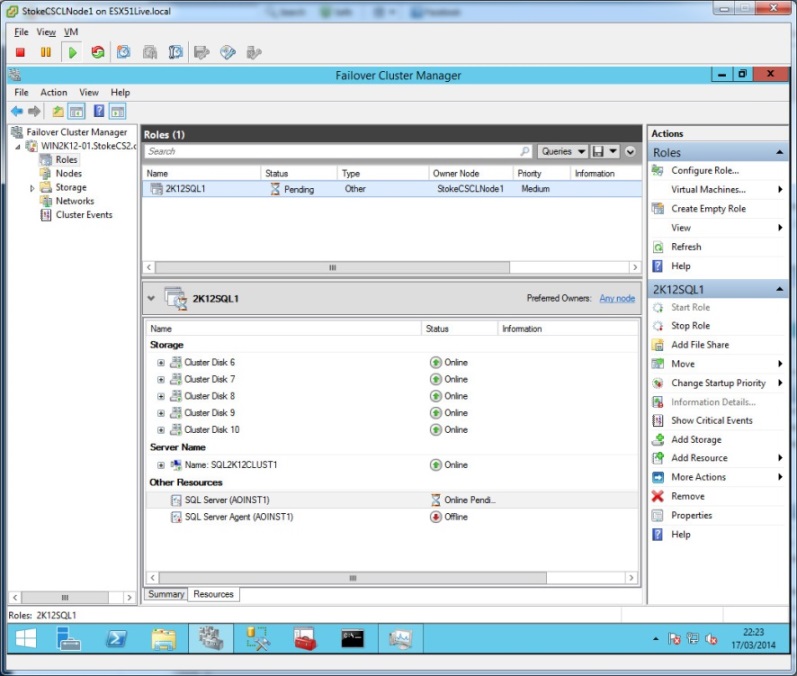Viewport: 797px width, 676px height.
Task: Take a VM snapshot icon
Action: (124, 52)
